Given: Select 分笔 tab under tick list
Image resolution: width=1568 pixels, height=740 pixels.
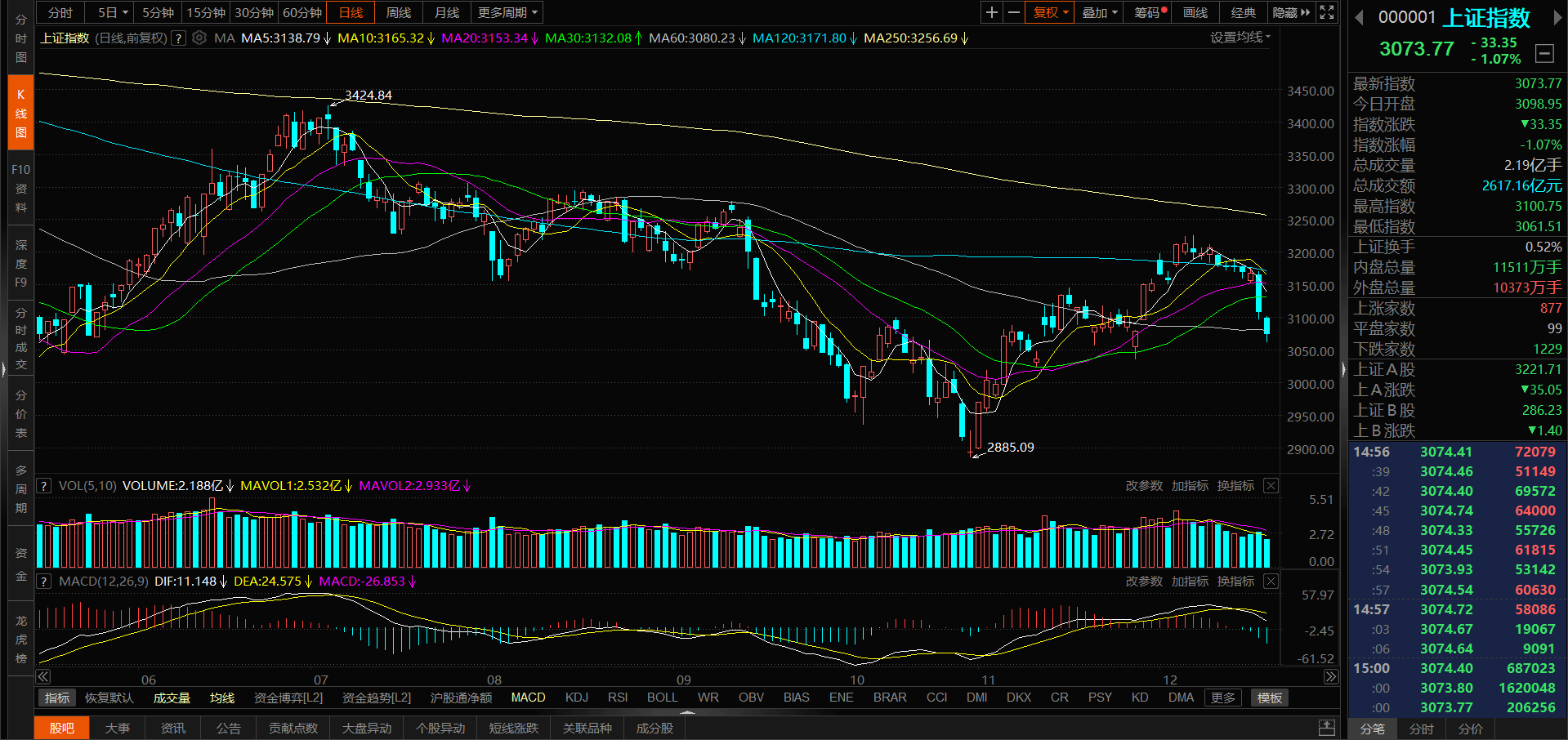Looking at the screenshot, I should (1373, 729).
